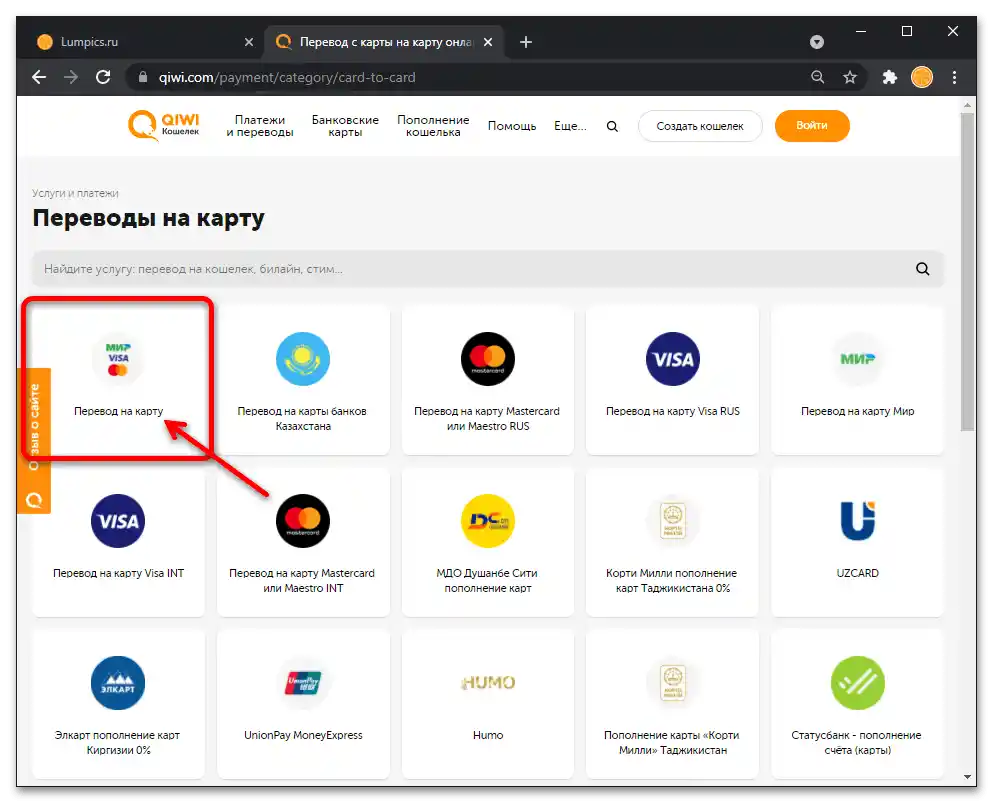Select the UZCARD logo icon
993x803 pixels.
click(857, 521)
